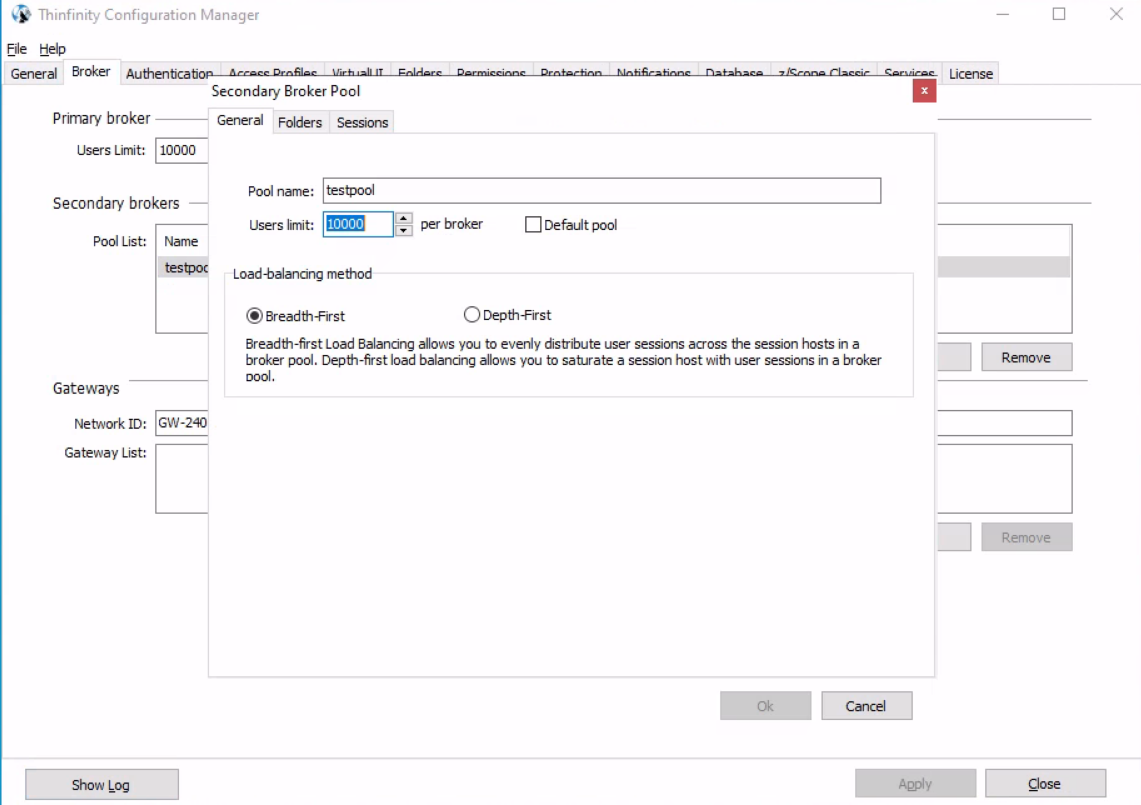Screen dimensions: 1141x805
Task: Maximize the Configuration Manager window
Action: 1059,15
